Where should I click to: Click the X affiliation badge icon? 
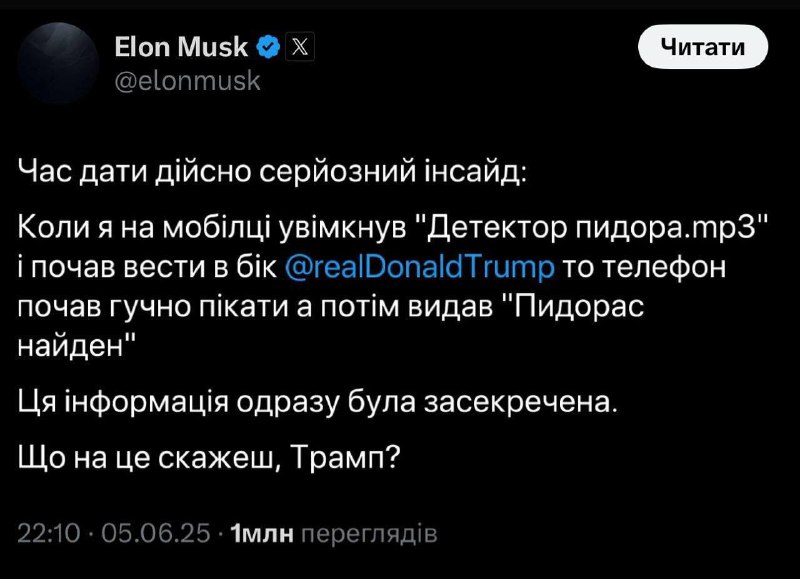(299, 47)
